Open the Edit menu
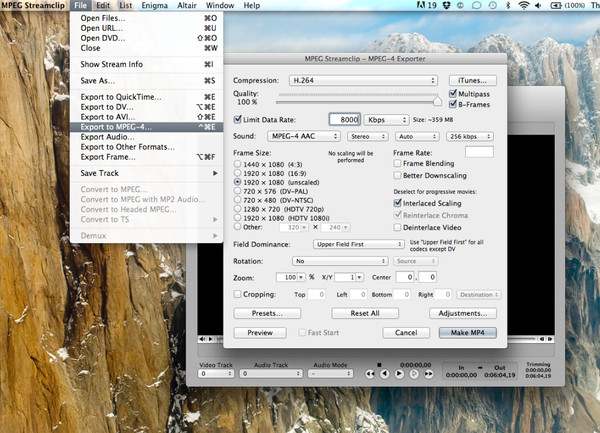Screen dimensions: 600x433 (103, 5)
